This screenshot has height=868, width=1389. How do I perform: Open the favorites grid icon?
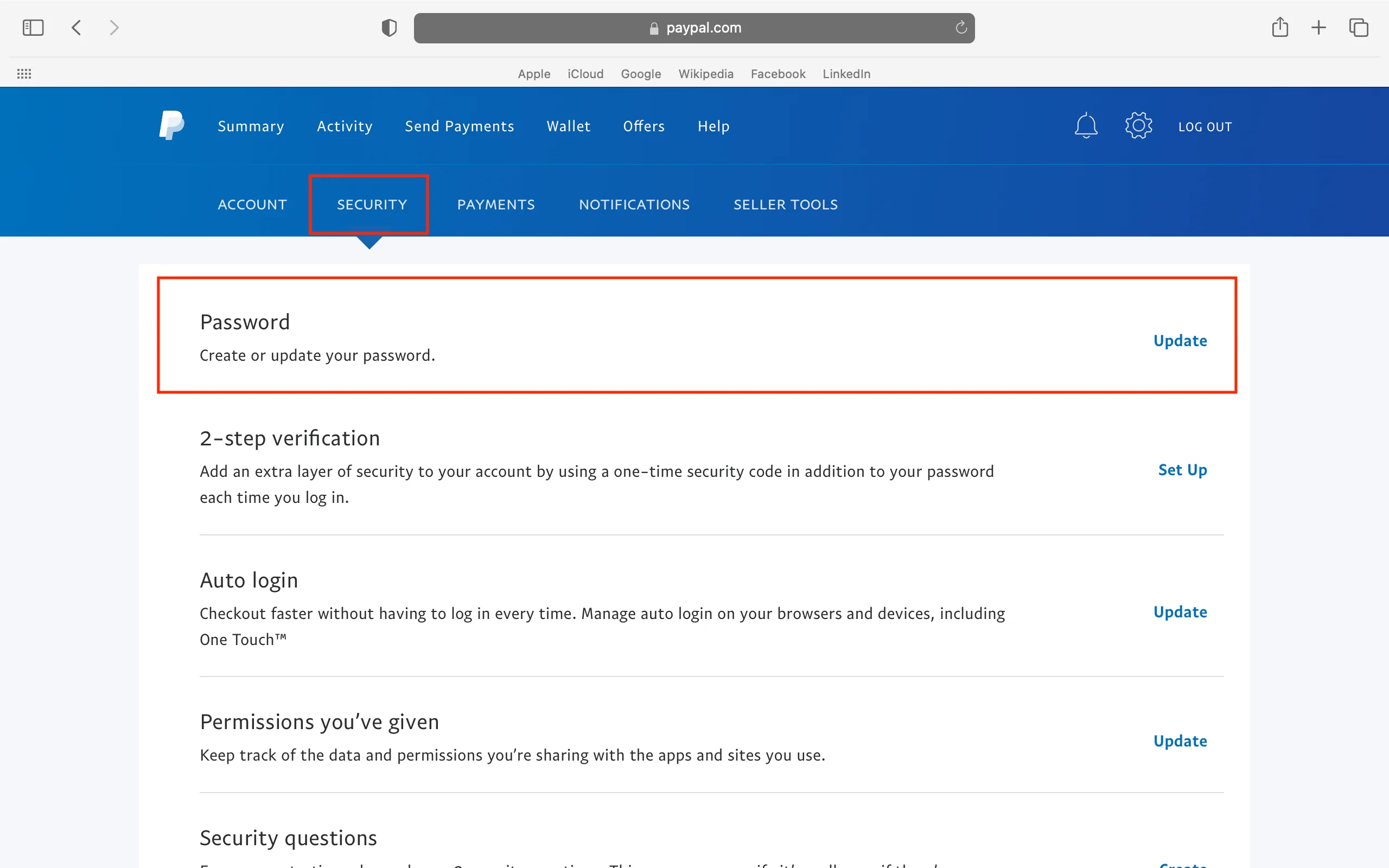[24, 73]
